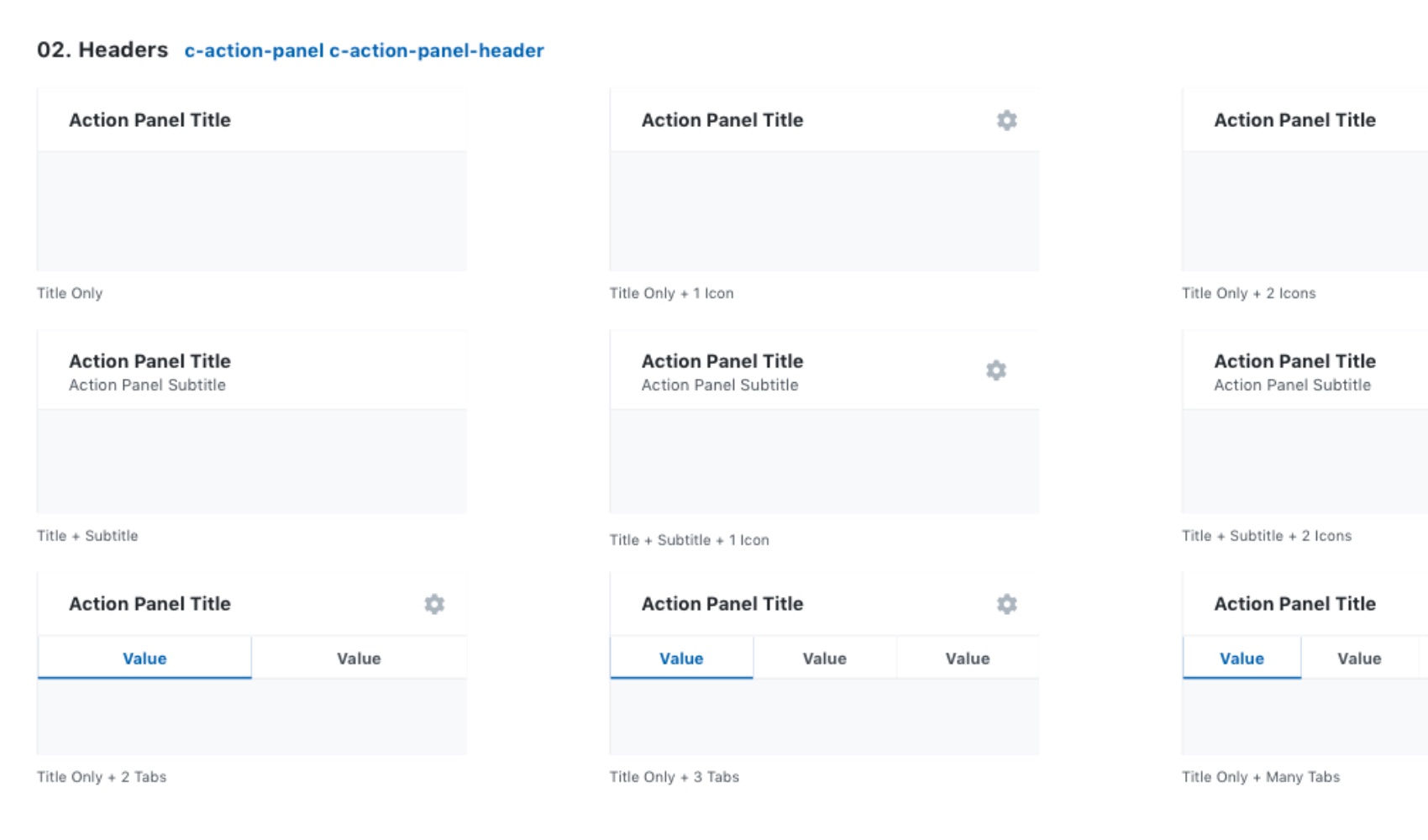Open the c-action-panel link

point(254,50)
